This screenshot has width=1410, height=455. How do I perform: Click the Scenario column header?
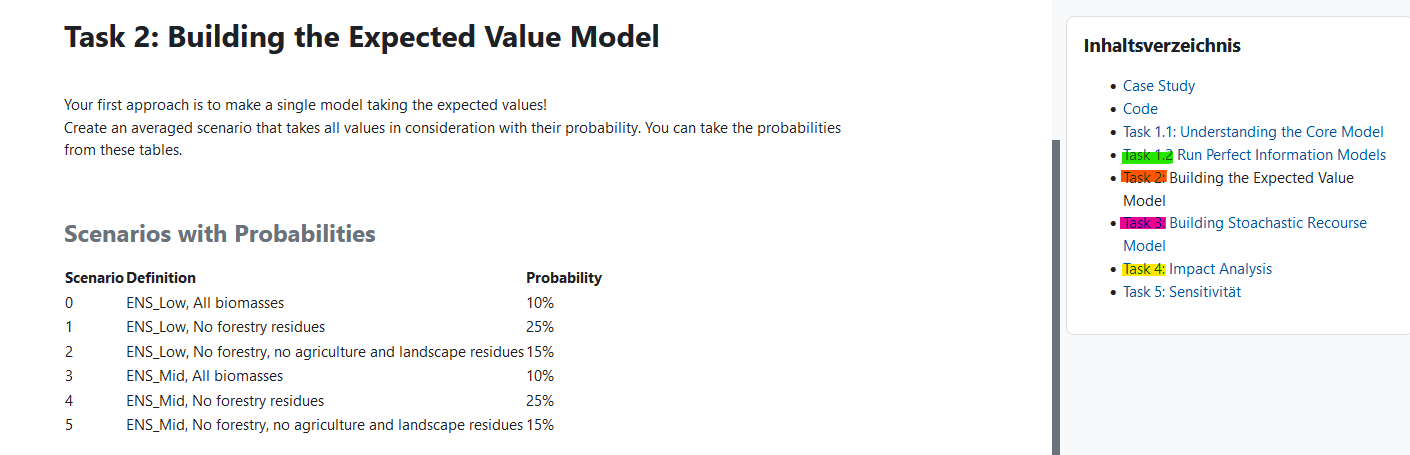[94, 278]
